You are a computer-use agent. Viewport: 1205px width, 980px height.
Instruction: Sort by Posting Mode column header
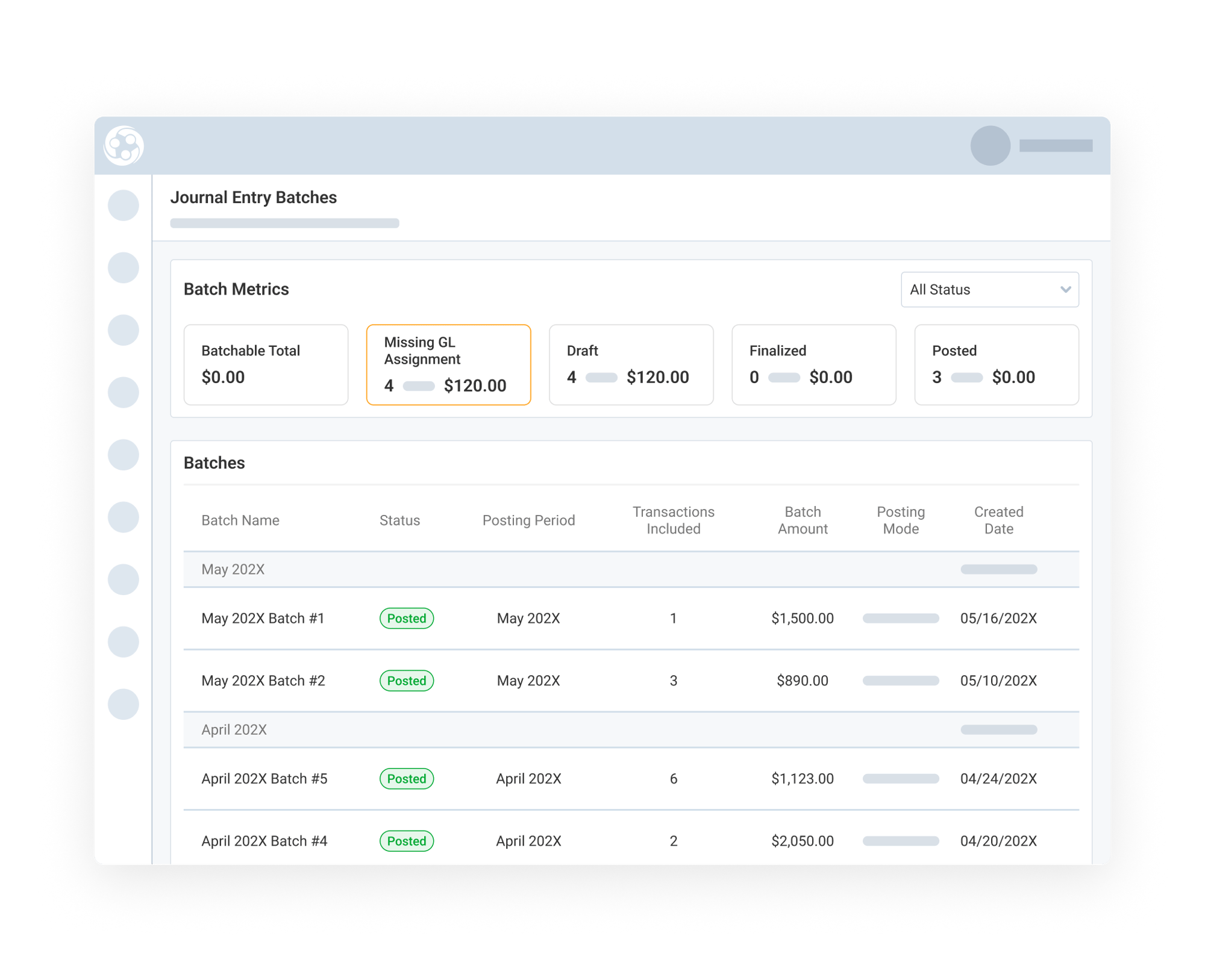[x=901, y=520]
